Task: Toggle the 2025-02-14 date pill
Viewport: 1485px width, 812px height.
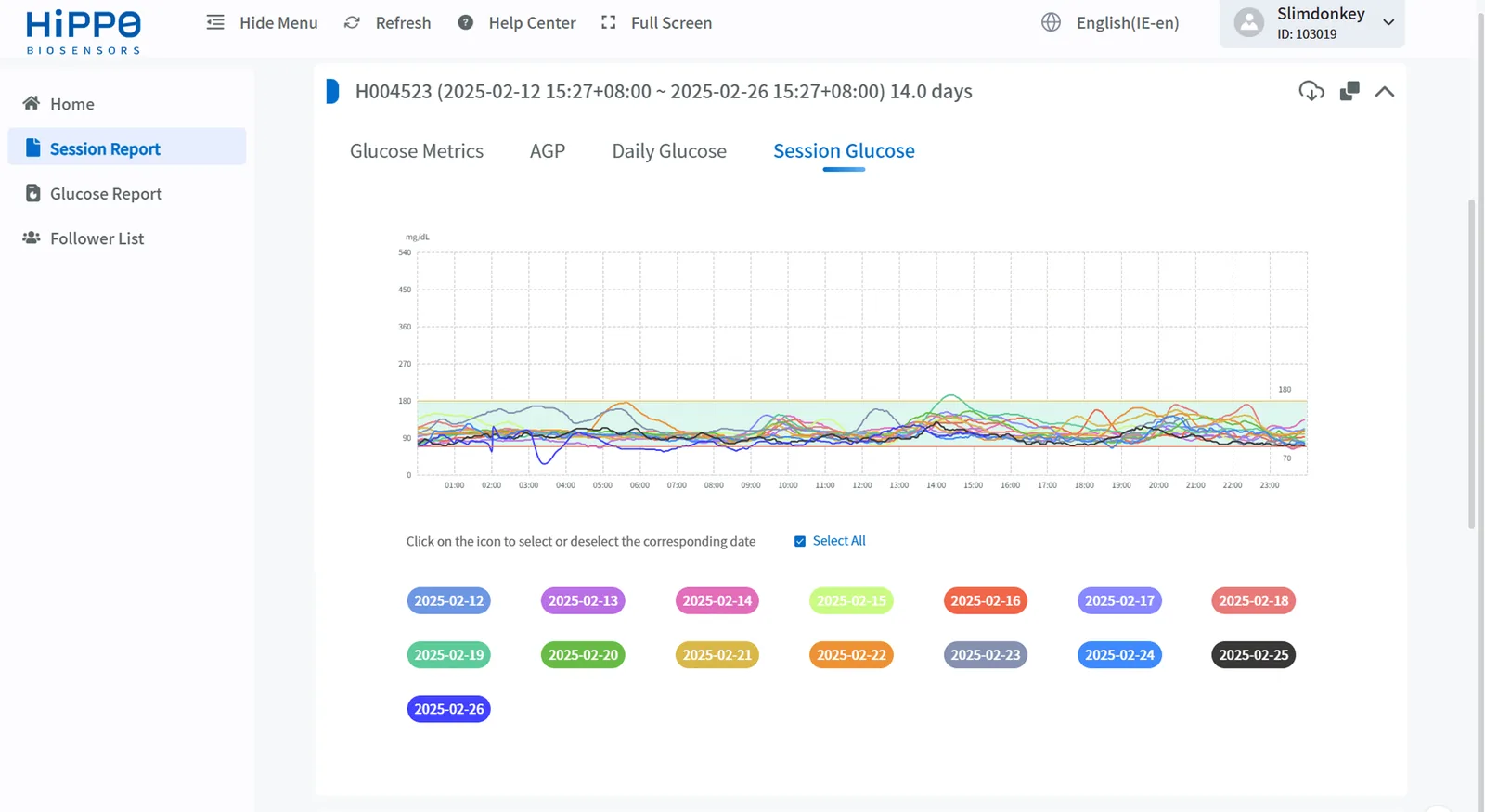Action: [x=717, y=600]
